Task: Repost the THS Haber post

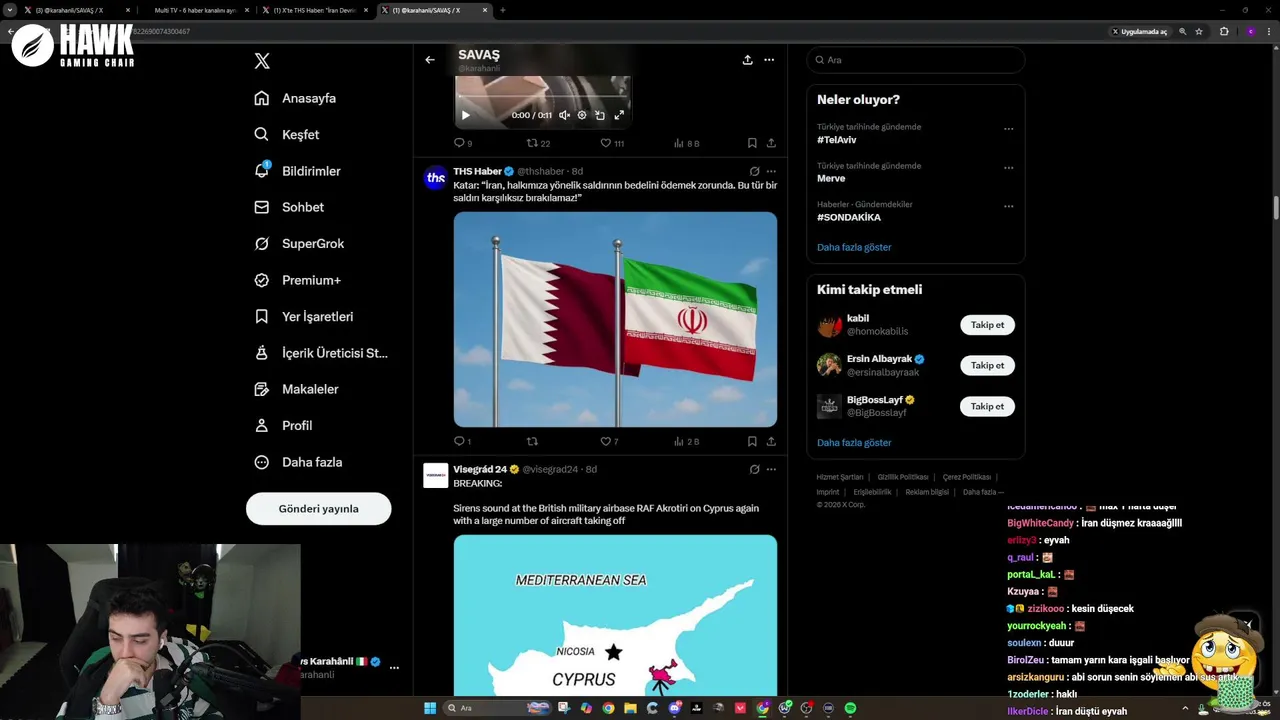Action: tap(532, 441)
